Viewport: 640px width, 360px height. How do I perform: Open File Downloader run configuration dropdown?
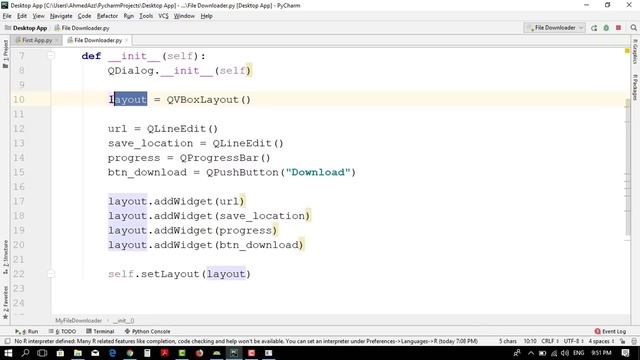pyautogui.click(x=555, y=28)
